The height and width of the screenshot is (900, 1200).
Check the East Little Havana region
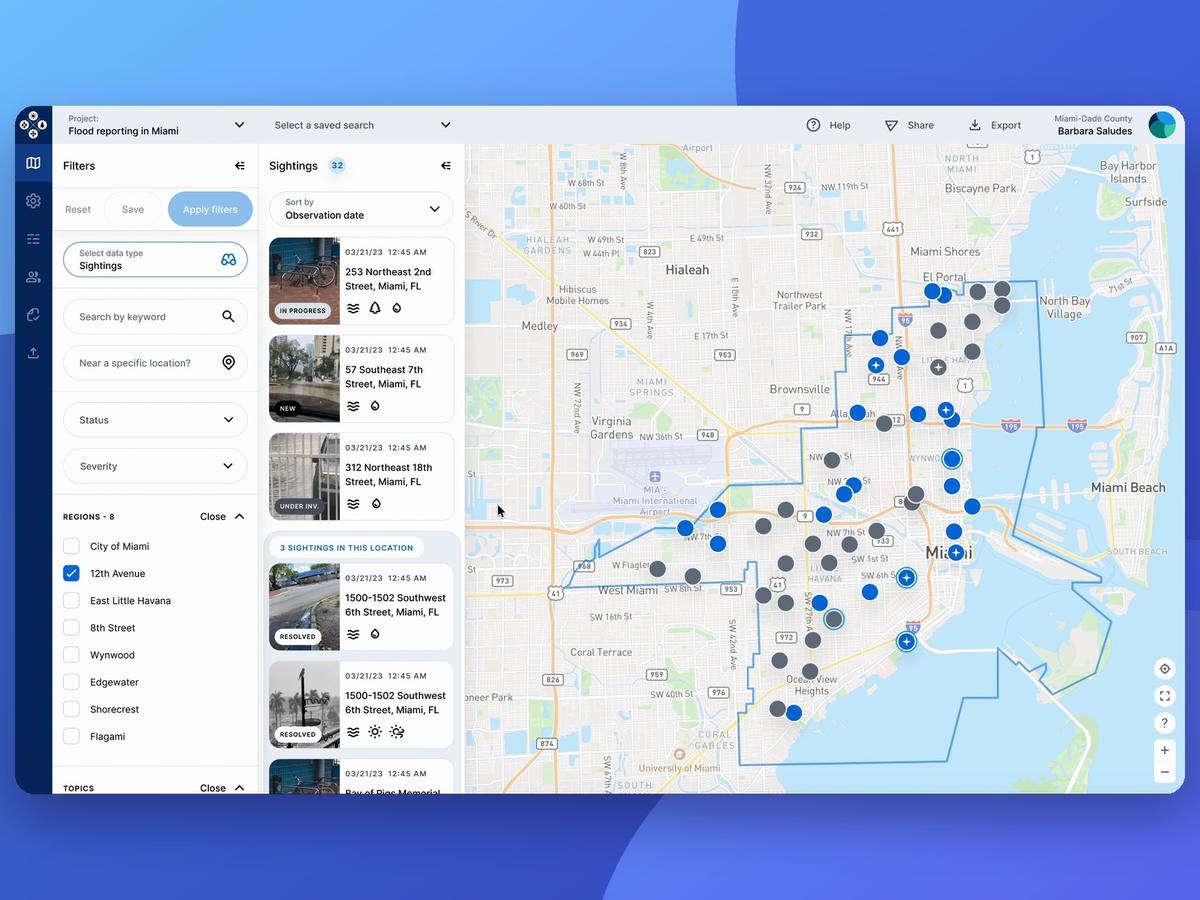(x=71, y=600)
